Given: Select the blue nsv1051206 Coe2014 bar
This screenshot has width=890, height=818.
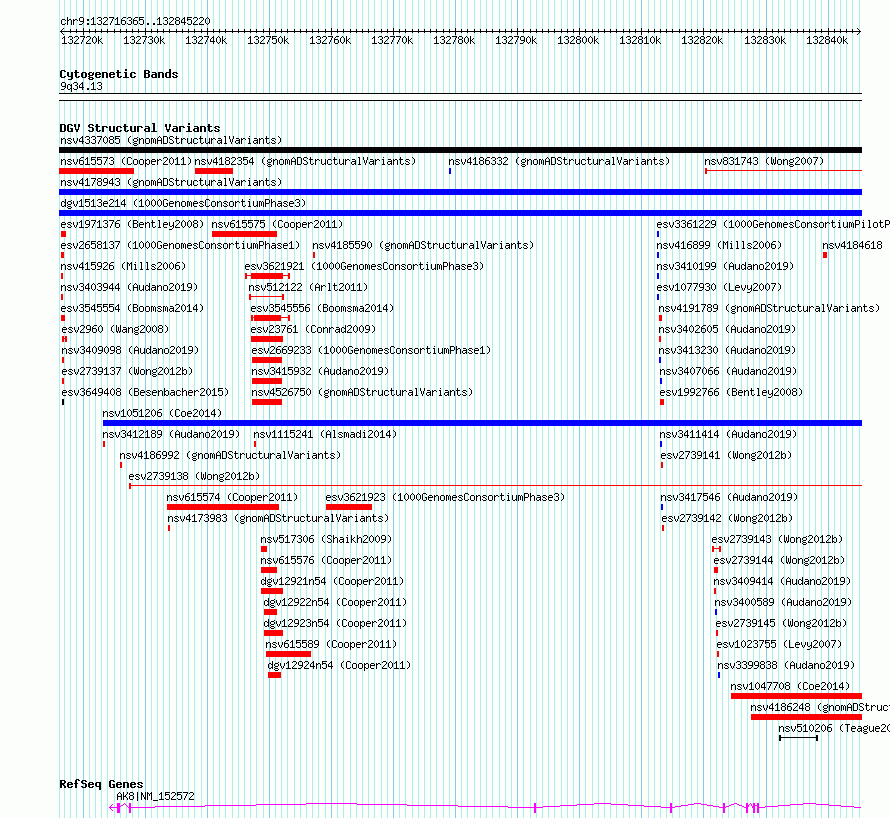Looking at the screenshot, I should click(482, 423).
